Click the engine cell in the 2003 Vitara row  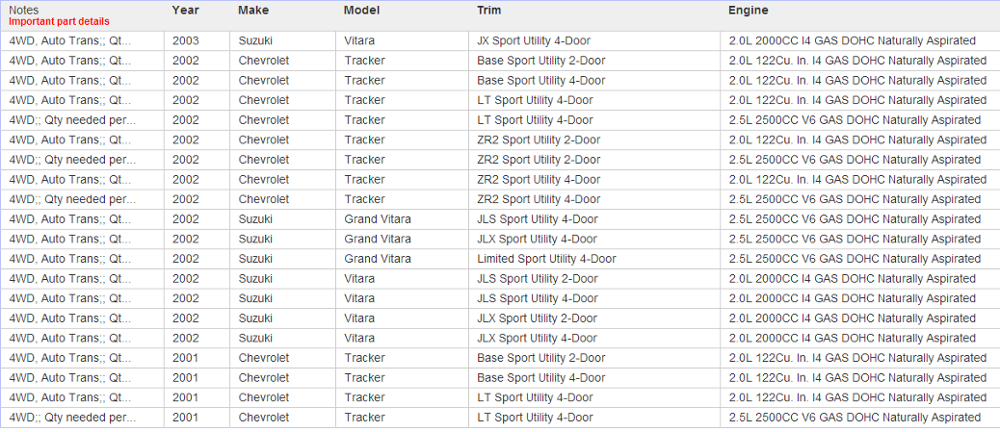pyautogui.click(x=852, y=41)
